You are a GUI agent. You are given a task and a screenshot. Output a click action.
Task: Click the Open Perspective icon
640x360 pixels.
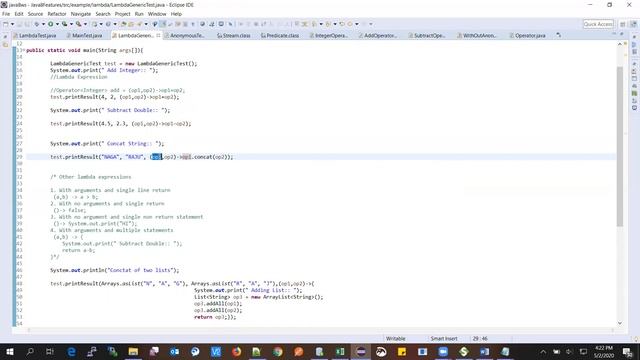(623, 24)
